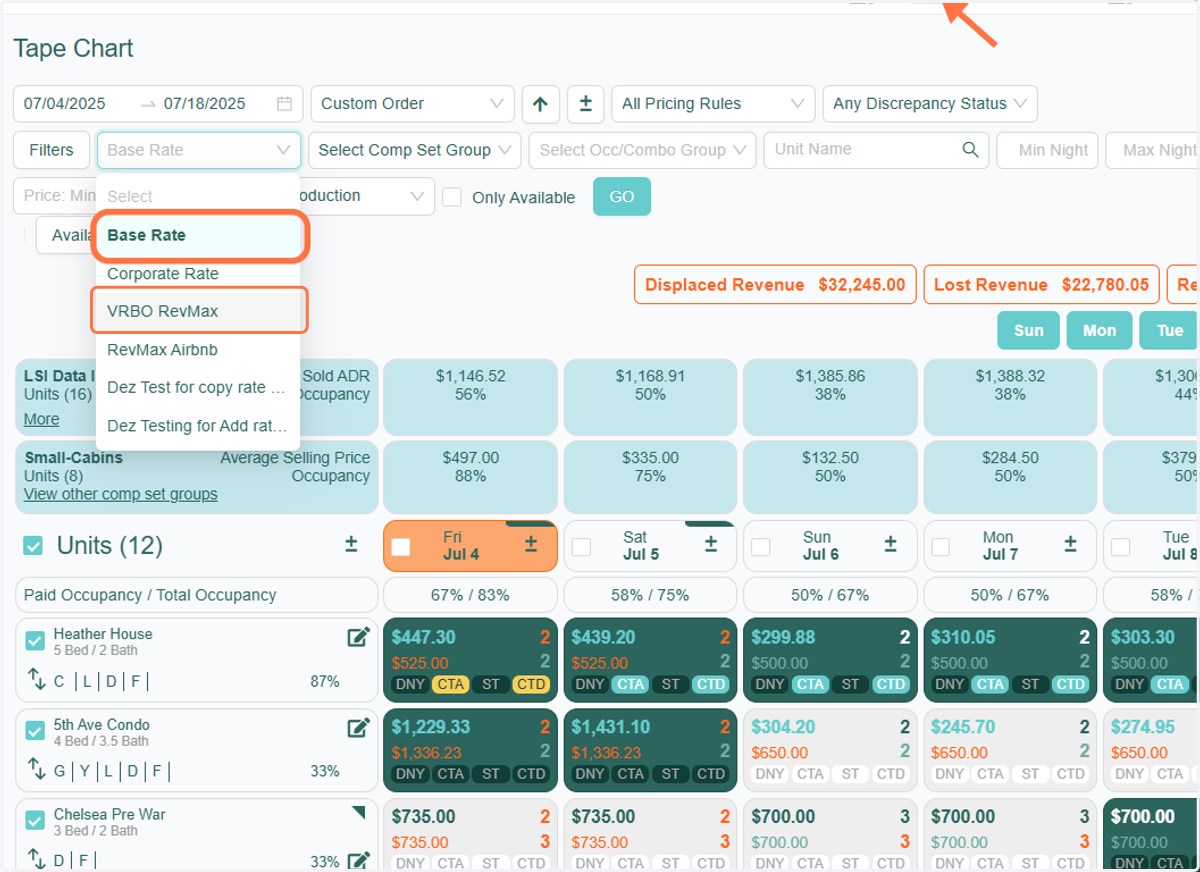Click the 67% / 83% occupancy cell

coord(470,595)
